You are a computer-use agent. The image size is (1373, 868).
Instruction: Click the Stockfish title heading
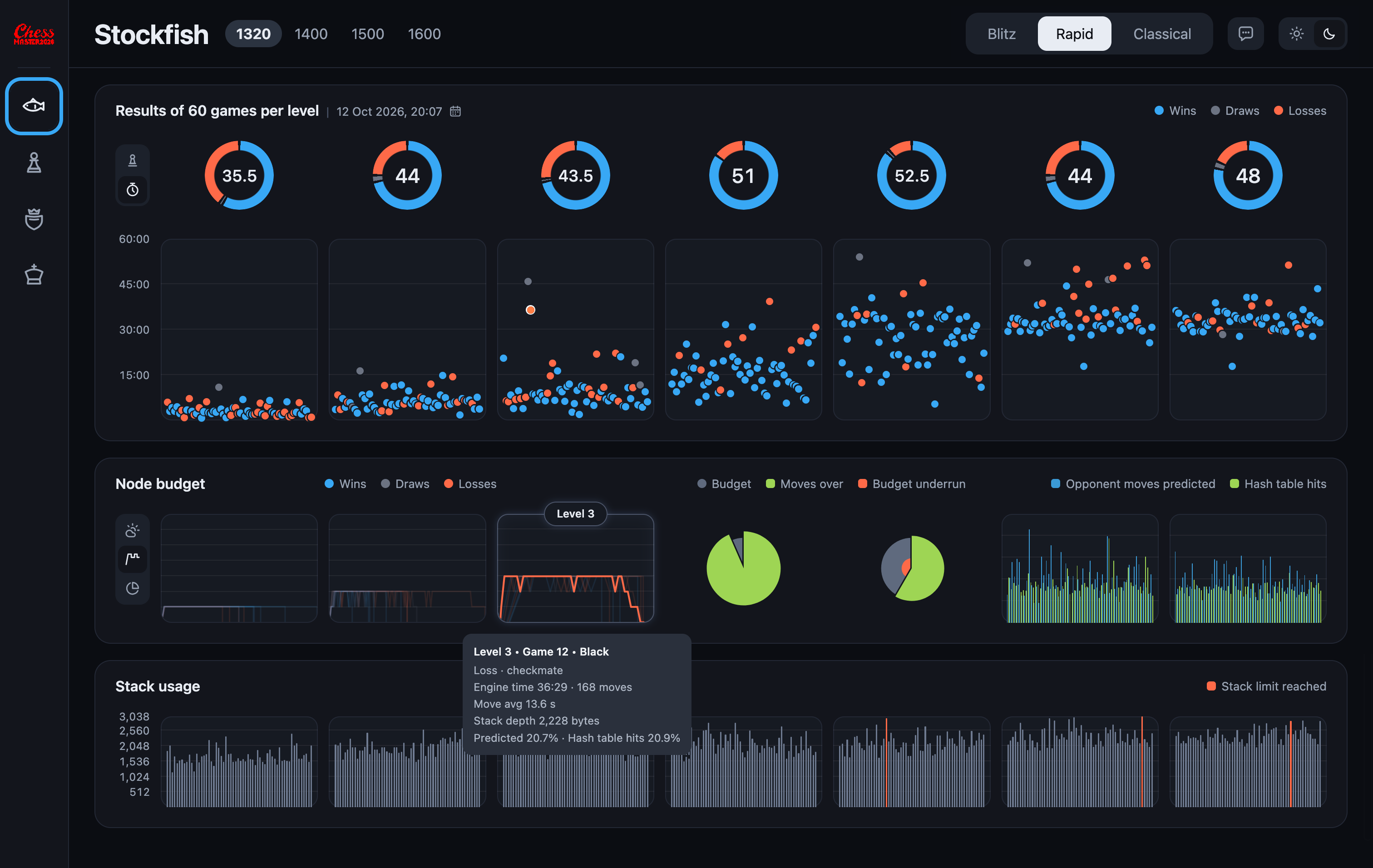151,34
